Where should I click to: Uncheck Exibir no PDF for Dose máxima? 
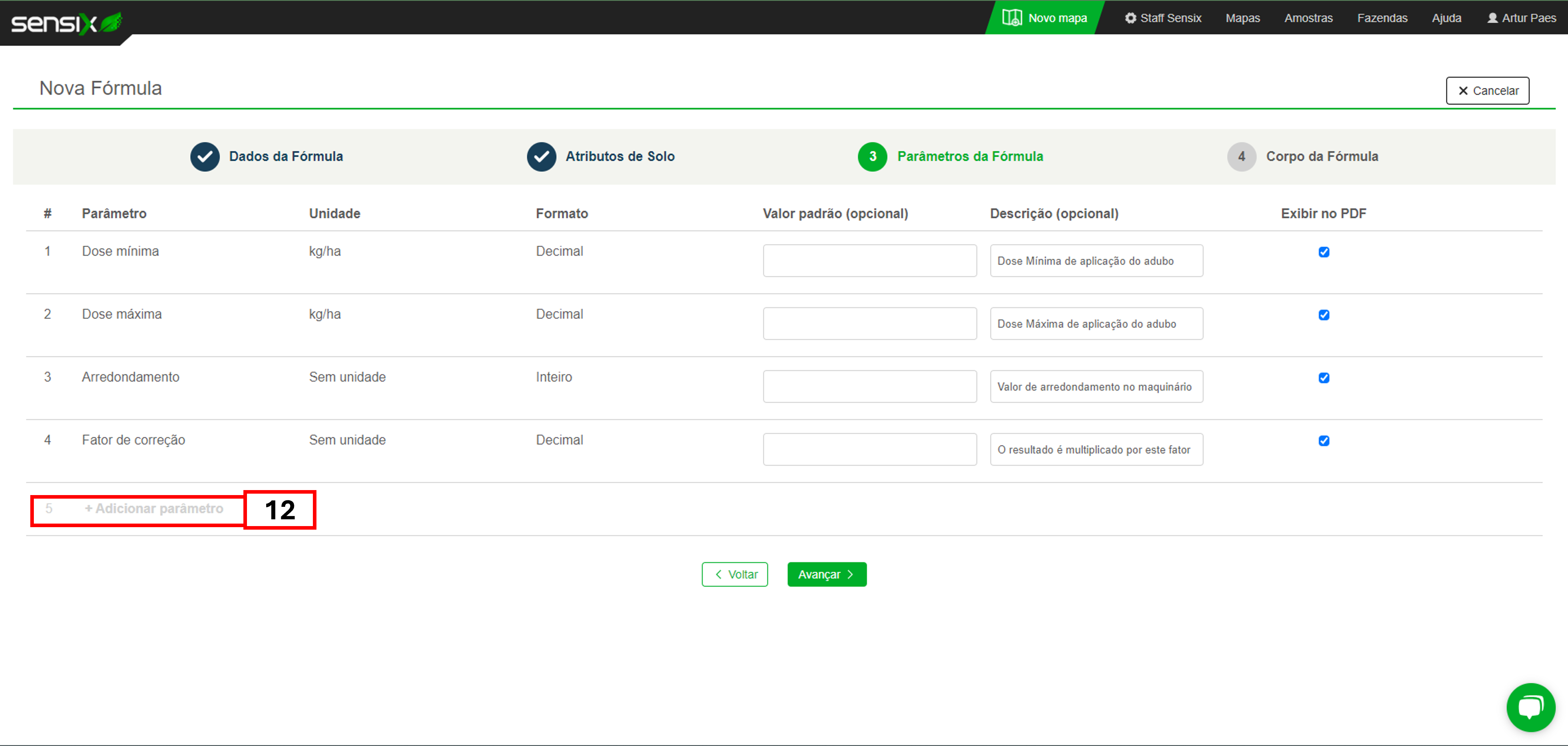point(1323,315)
